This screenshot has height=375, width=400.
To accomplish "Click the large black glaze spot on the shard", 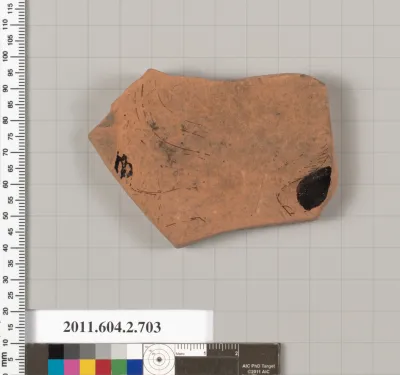I will pyautogui.click(x=314, y=188).
